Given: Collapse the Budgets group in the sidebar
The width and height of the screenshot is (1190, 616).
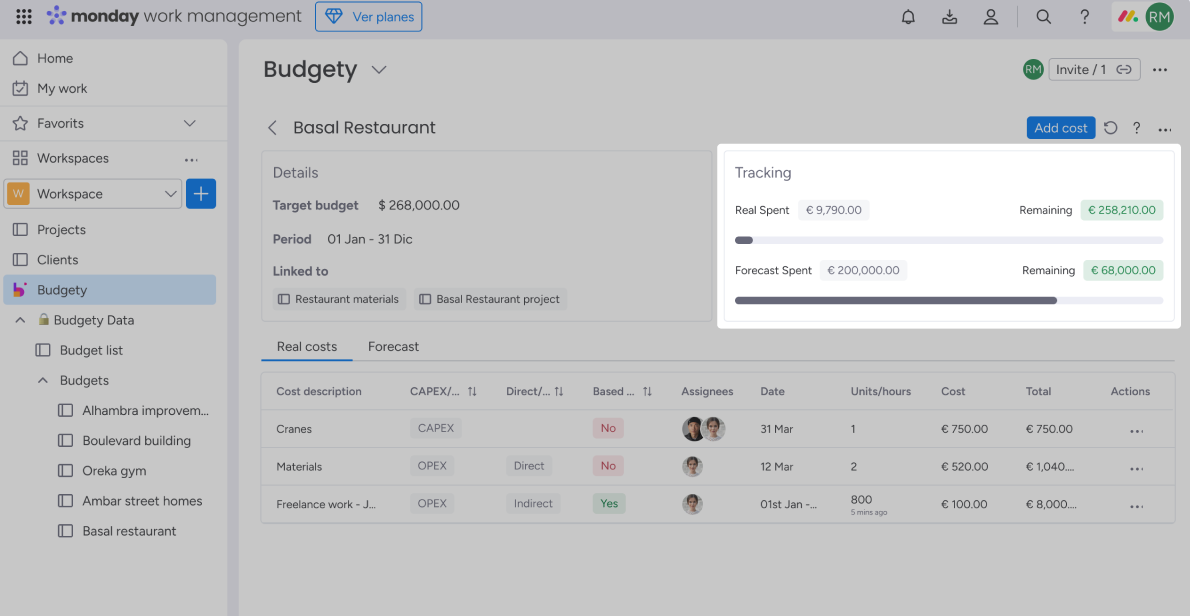Looking at the screenshot, I should (x=42, y=380).
